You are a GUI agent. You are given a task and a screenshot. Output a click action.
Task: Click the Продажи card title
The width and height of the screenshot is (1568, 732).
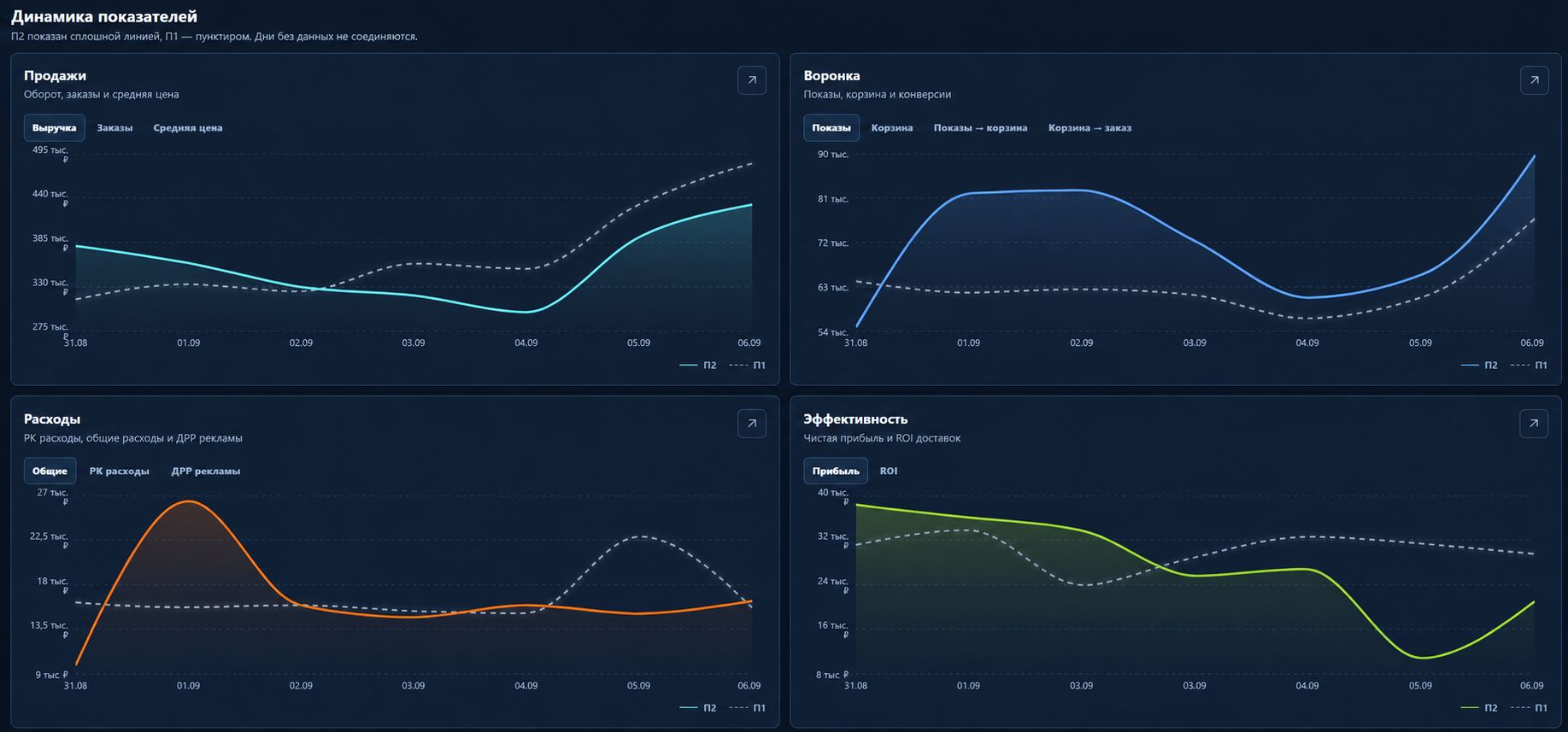click(55, 76)
